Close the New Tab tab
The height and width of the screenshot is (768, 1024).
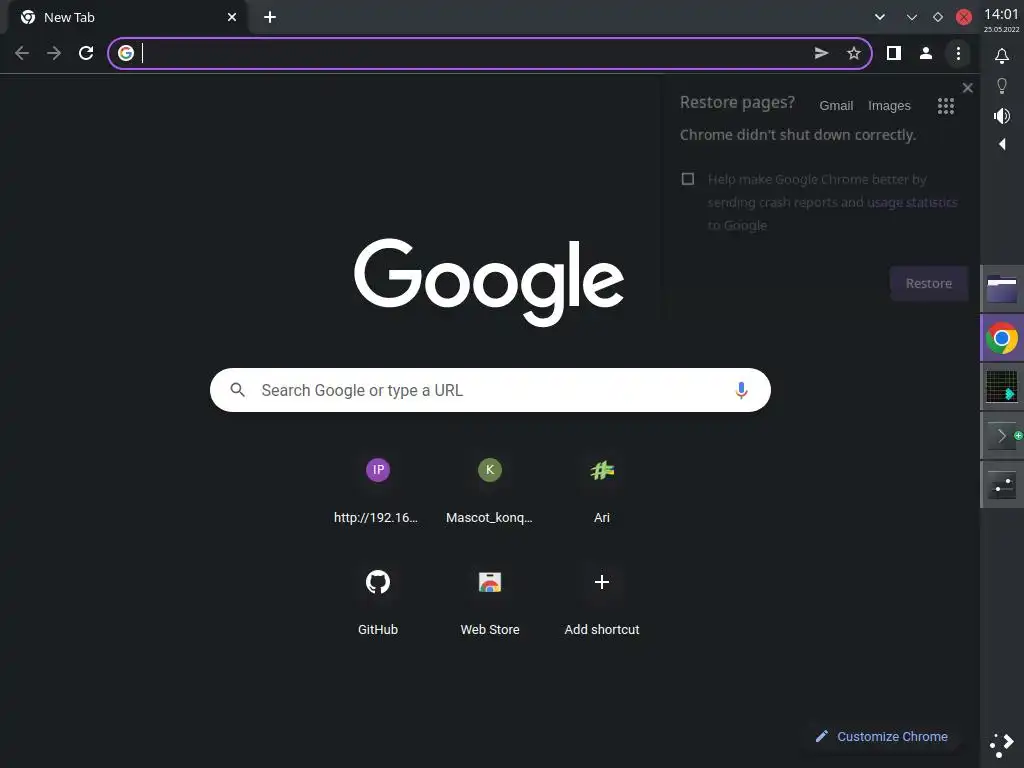point(232,18)
